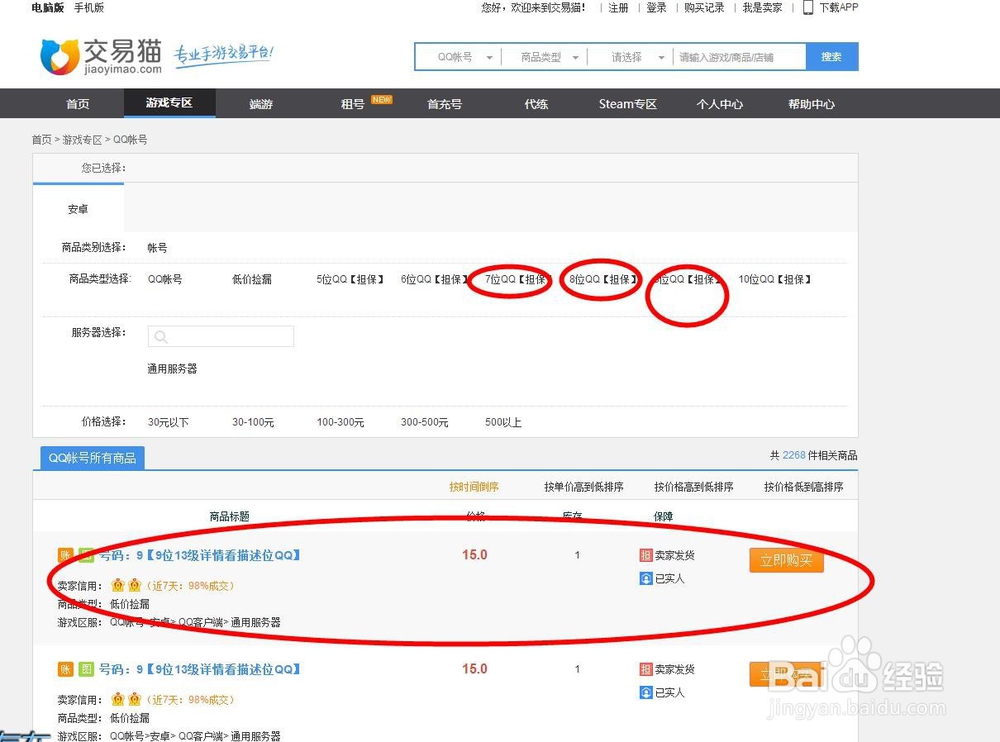Viewport: 1000px width, 742px height.
Task: Sort by 按价格高到低排序
Action: 694,487
